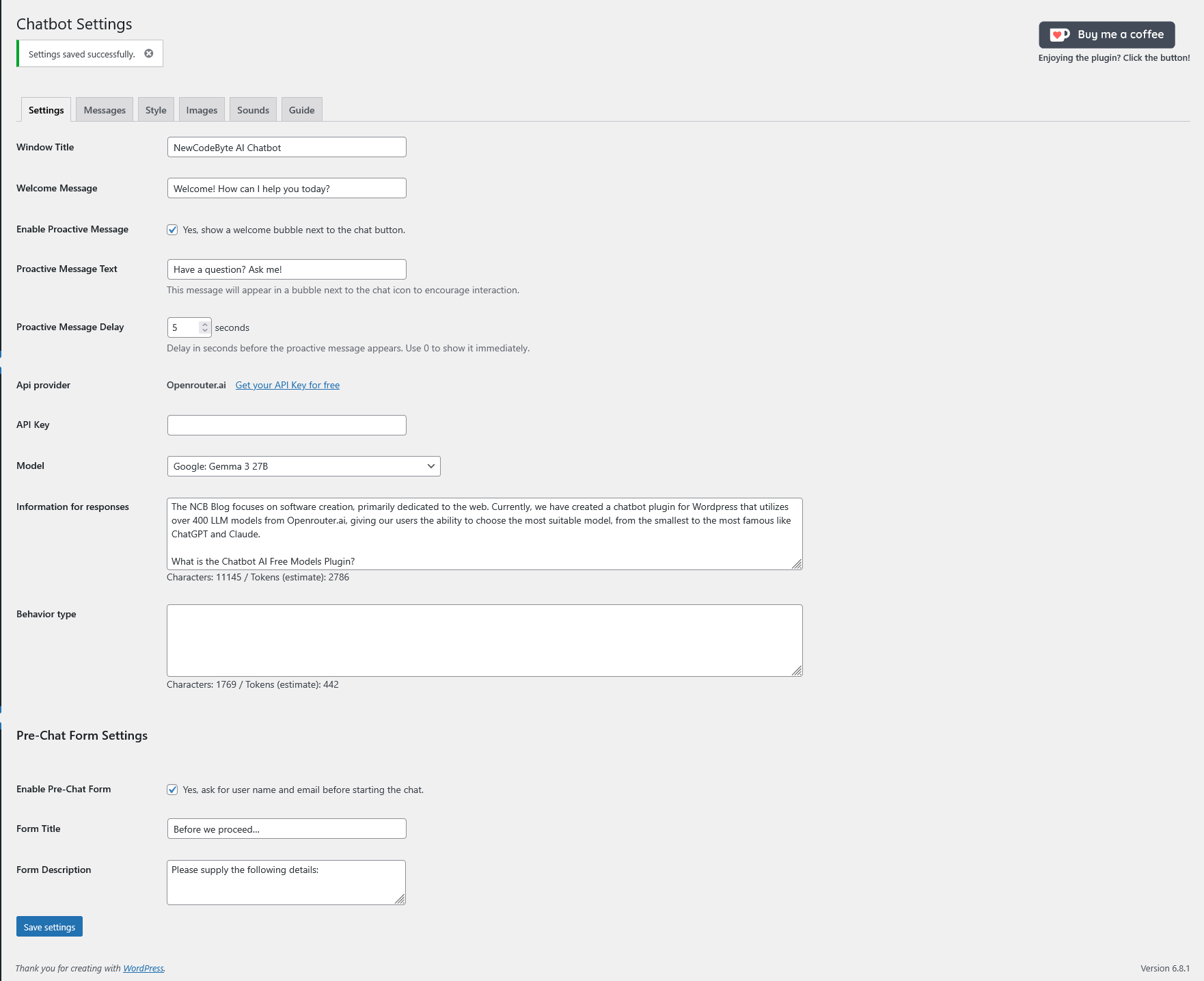Click the Form Description resize handle
Screen dimensions: 1204x981
click(x=400, y=899)
